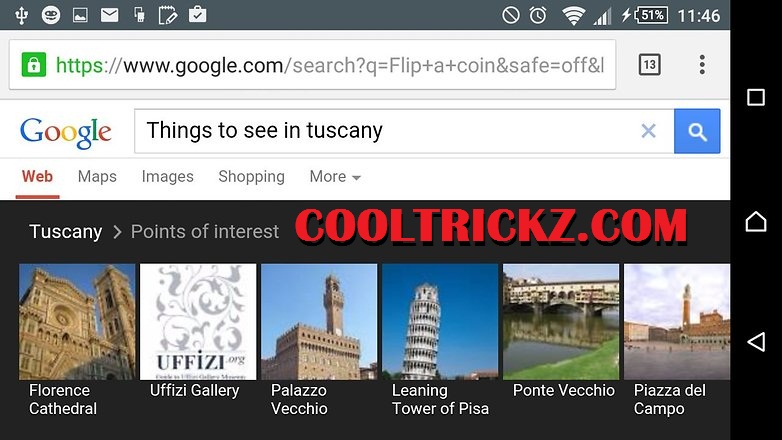Screen dimensions: 782x440
Task: Tap the Android home navigation button
Action: (756, 221)
